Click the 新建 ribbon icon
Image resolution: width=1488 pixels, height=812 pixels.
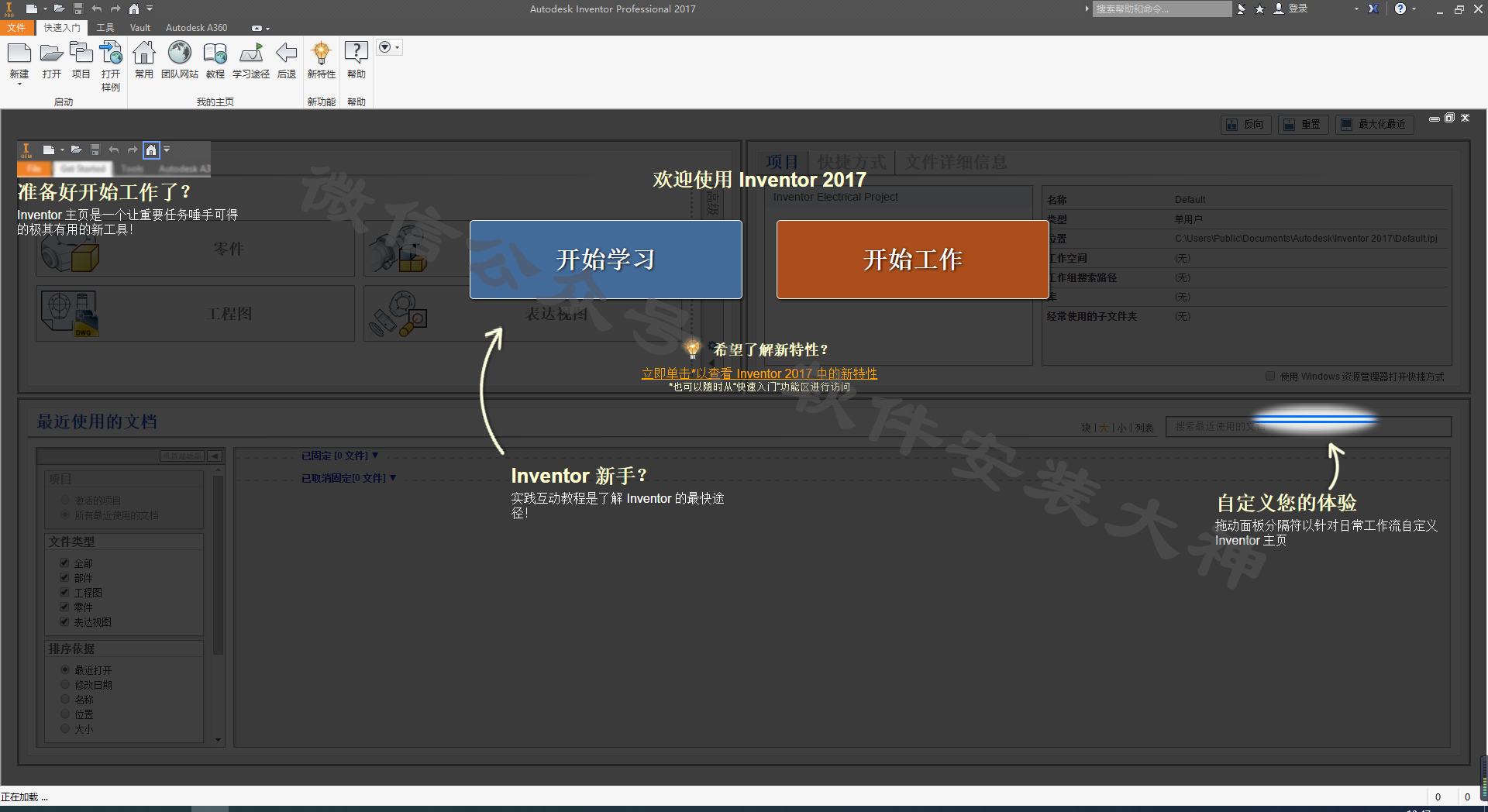(x=19, y=53)
